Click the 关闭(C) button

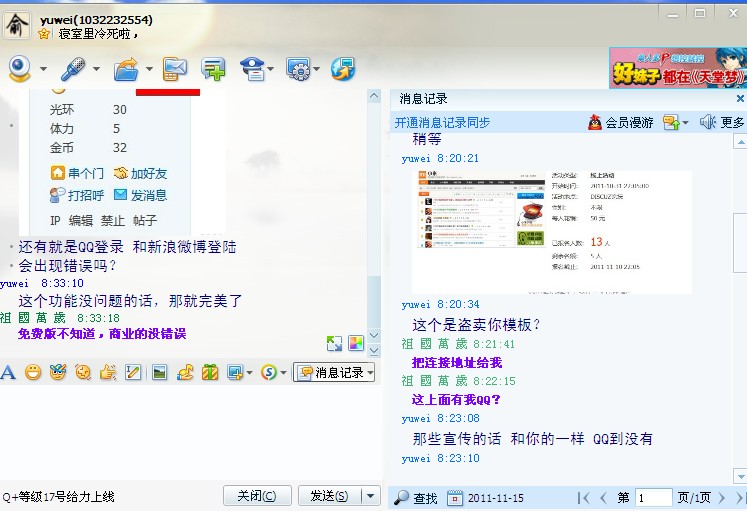coord(257,496)
